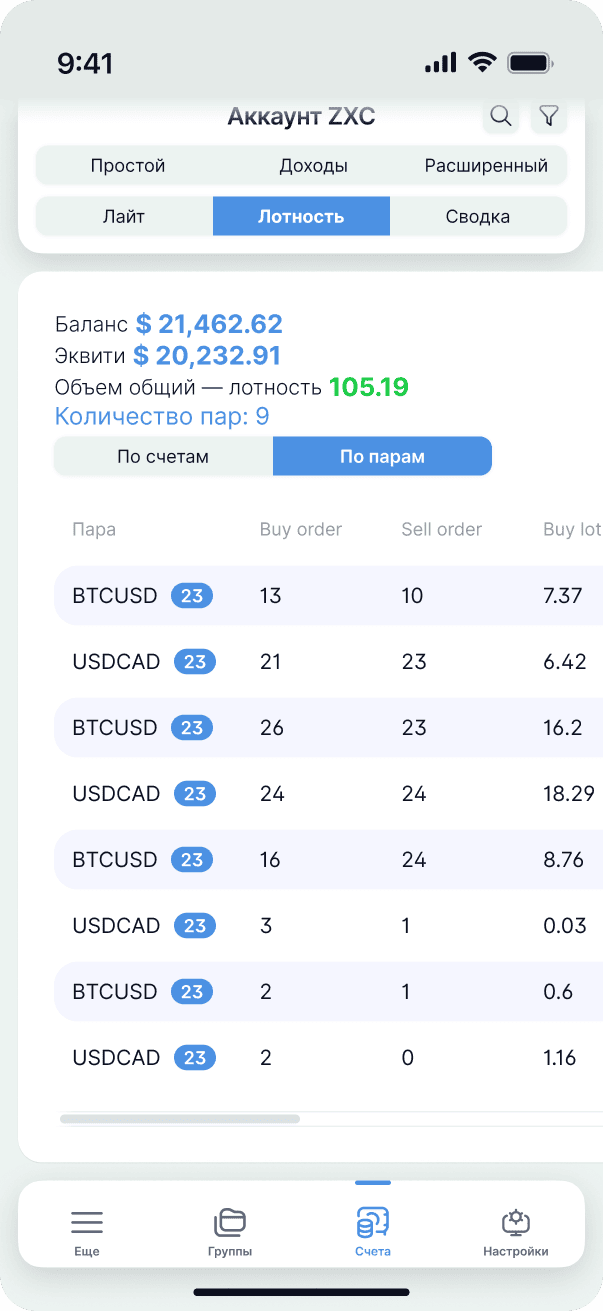Open Настройки monitor gear icon
The width and height of the screenshot is (603, 1311).
(x=516, y=1222)
